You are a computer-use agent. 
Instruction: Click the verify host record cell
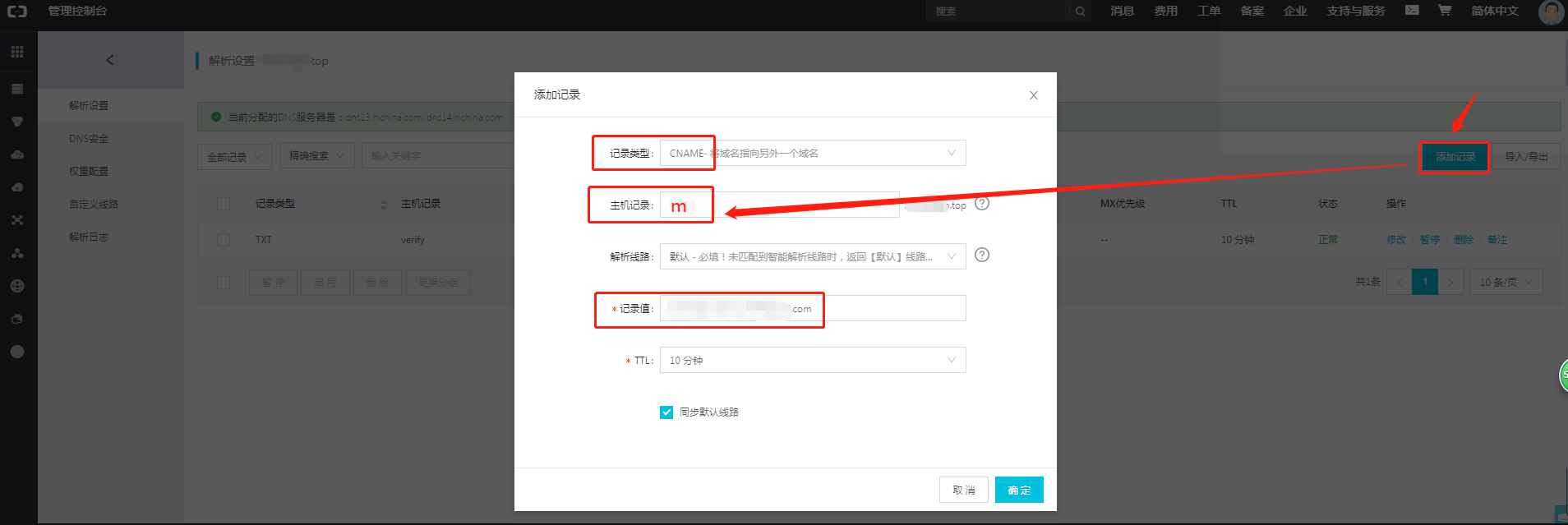[x=413, y=240]
